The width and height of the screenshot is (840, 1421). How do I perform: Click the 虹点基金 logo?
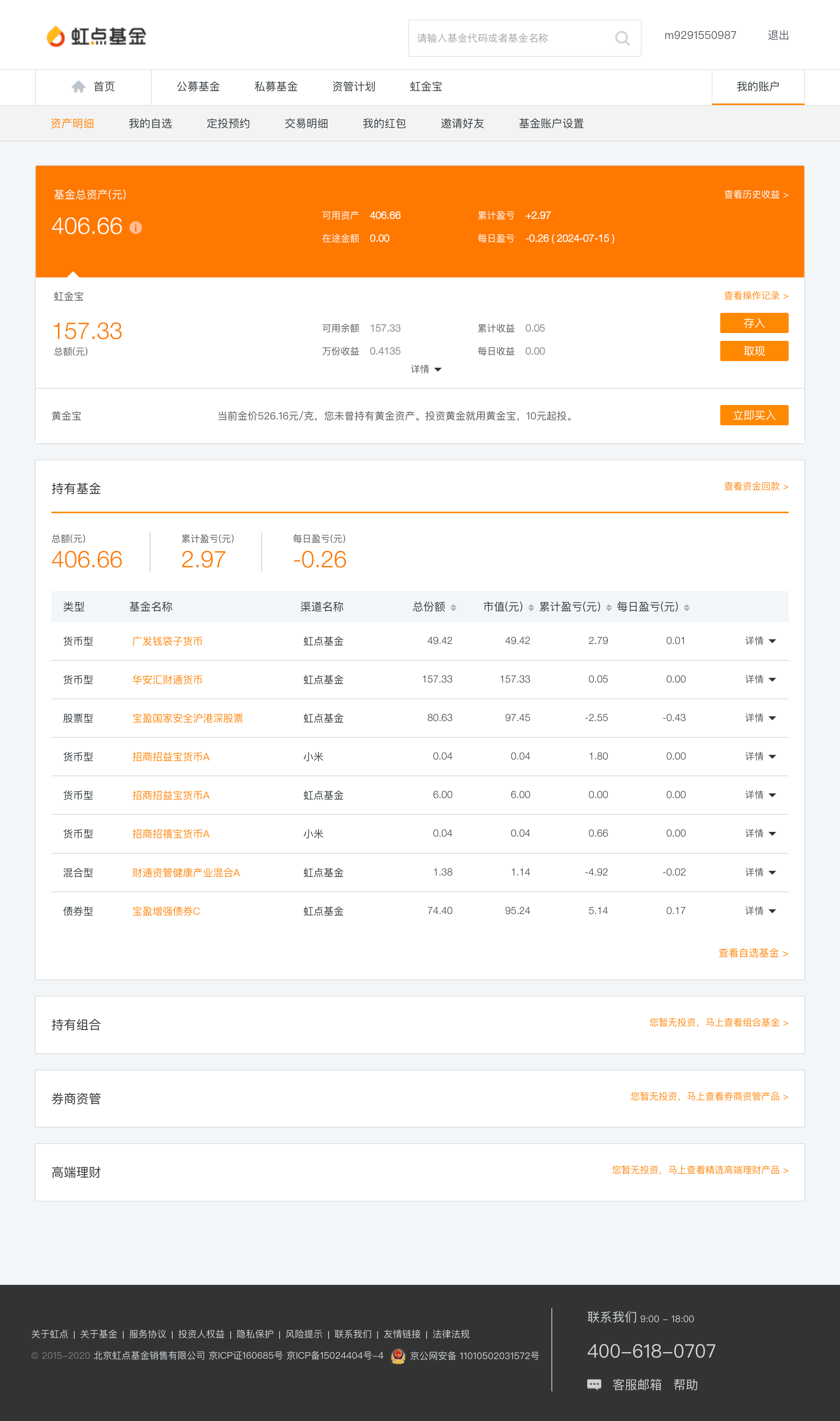click(x=96, y=36)
